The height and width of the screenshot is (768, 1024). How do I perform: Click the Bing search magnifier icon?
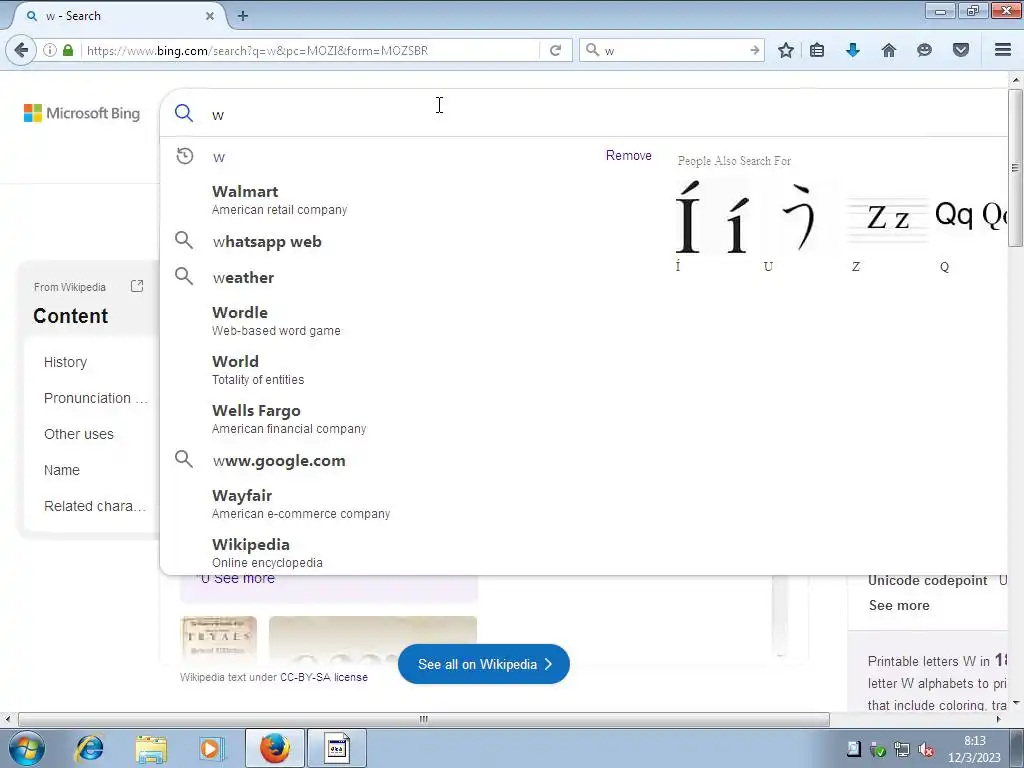(x=184, y=113)
